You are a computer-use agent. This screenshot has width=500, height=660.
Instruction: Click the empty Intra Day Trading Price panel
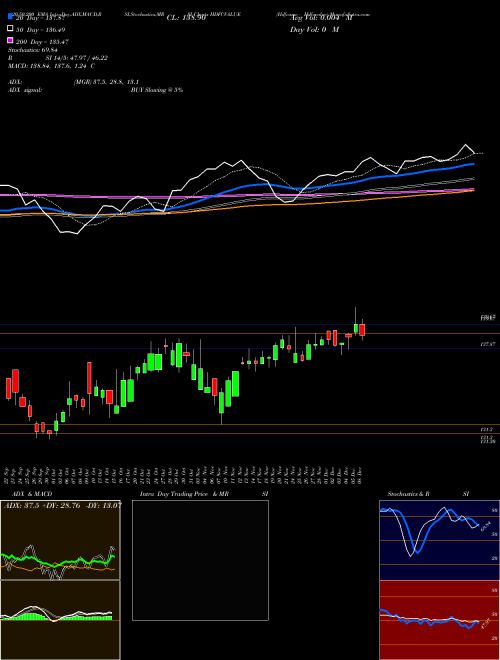pyautogui.click(x=200, y=560)
